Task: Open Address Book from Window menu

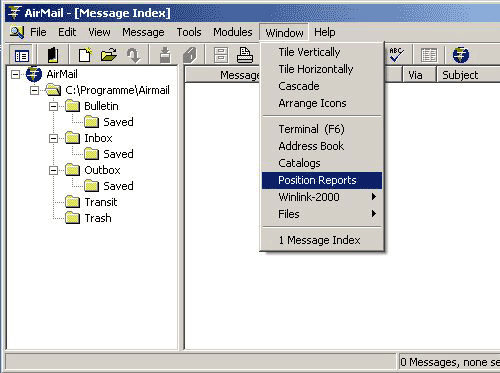Action: click(x=322, y=146)
